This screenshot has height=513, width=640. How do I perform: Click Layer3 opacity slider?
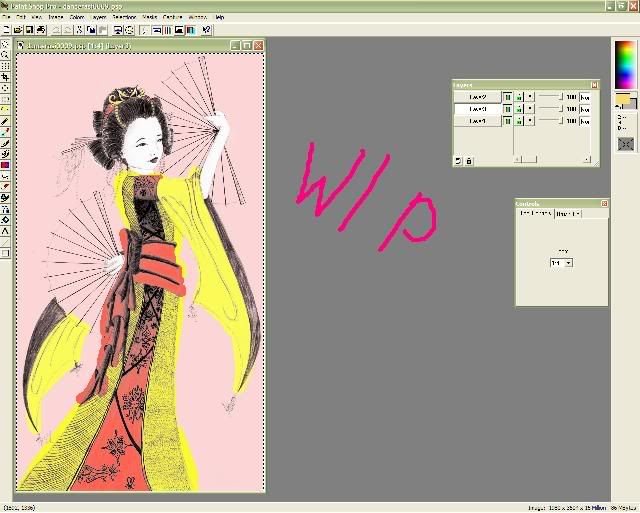551,109
